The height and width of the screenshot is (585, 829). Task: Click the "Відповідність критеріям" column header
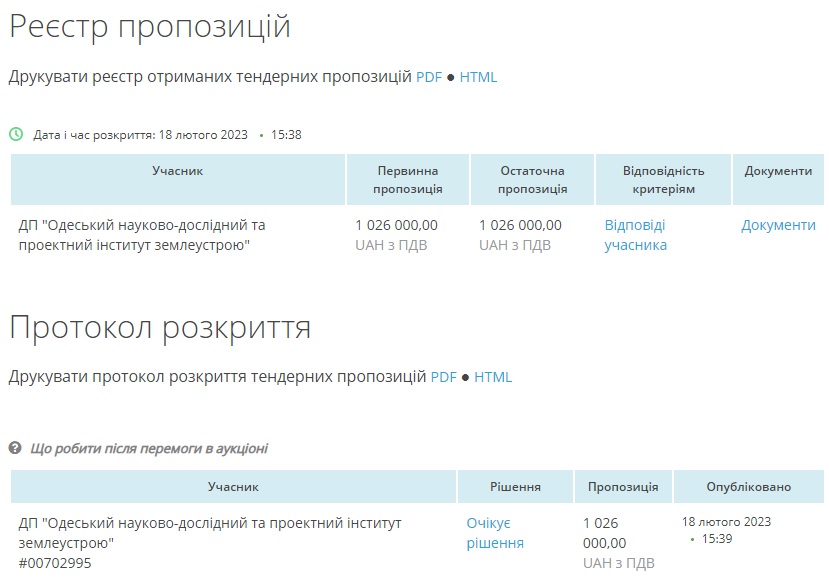tap(663, 180)
